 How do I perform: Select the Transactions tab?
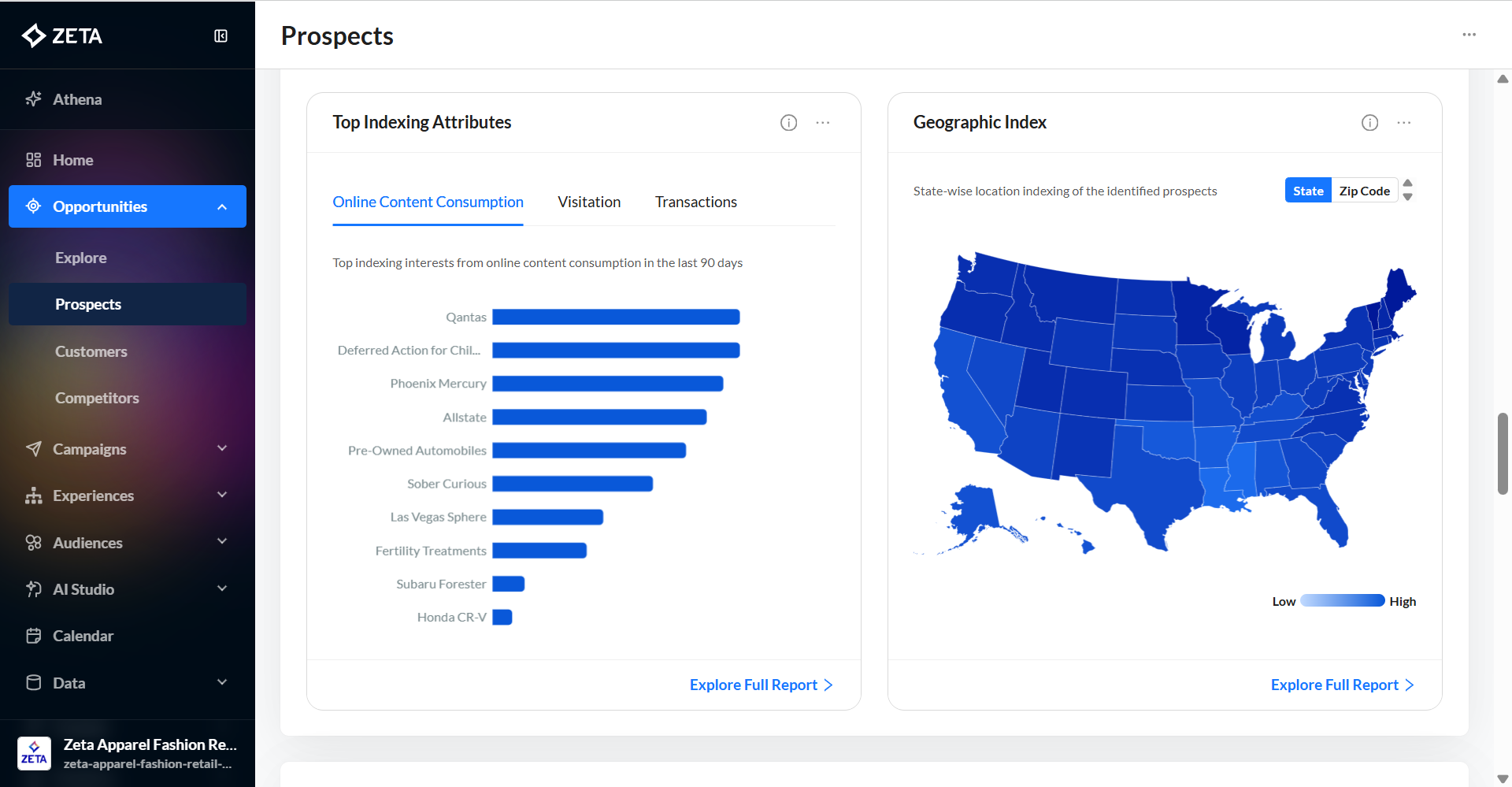695,202
